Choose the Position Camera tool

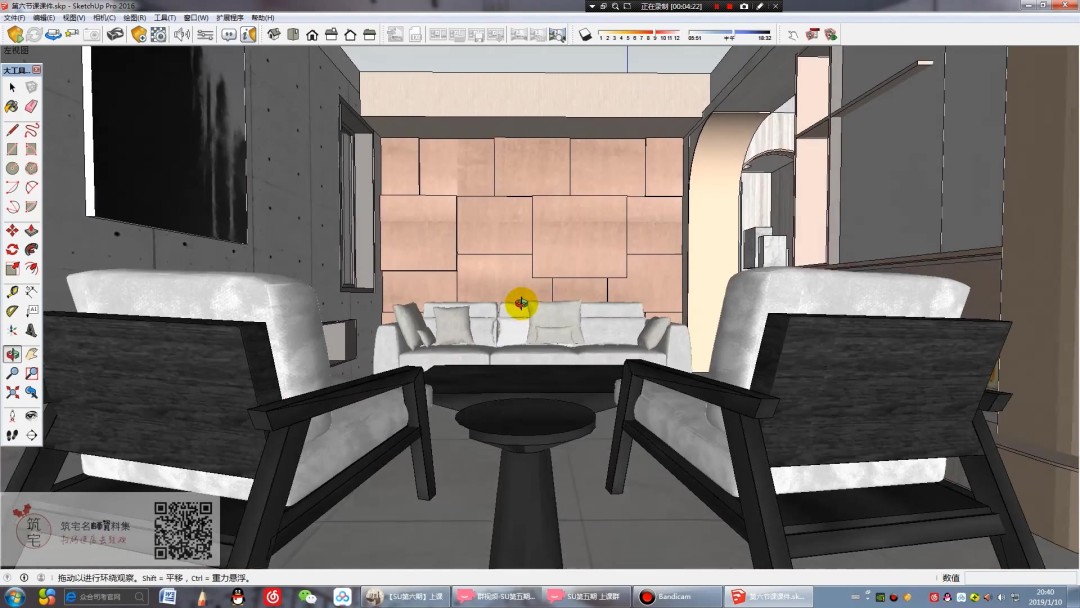(x=12, y=416)
